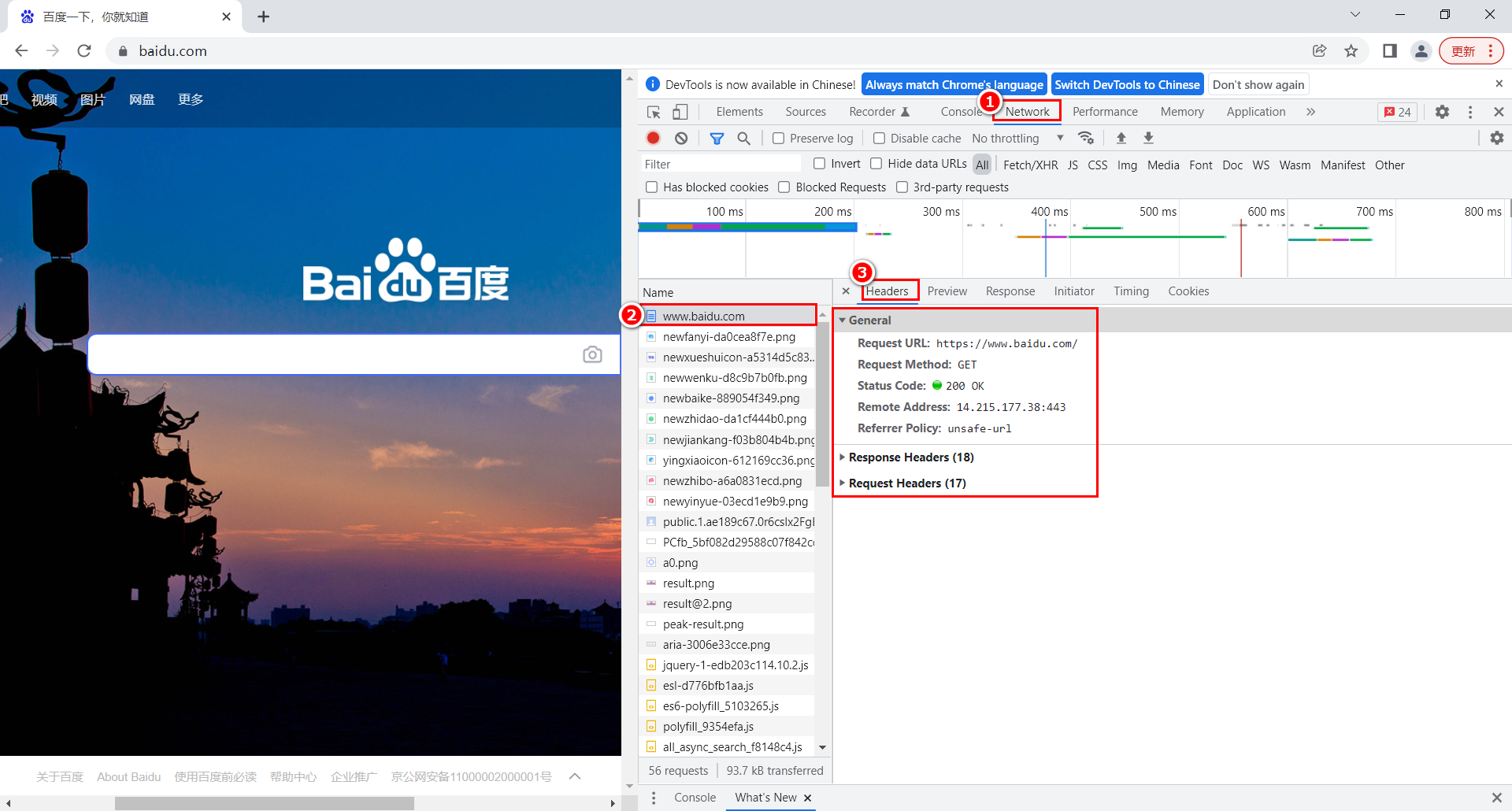Reload the Baidu page

click(84, 50)
